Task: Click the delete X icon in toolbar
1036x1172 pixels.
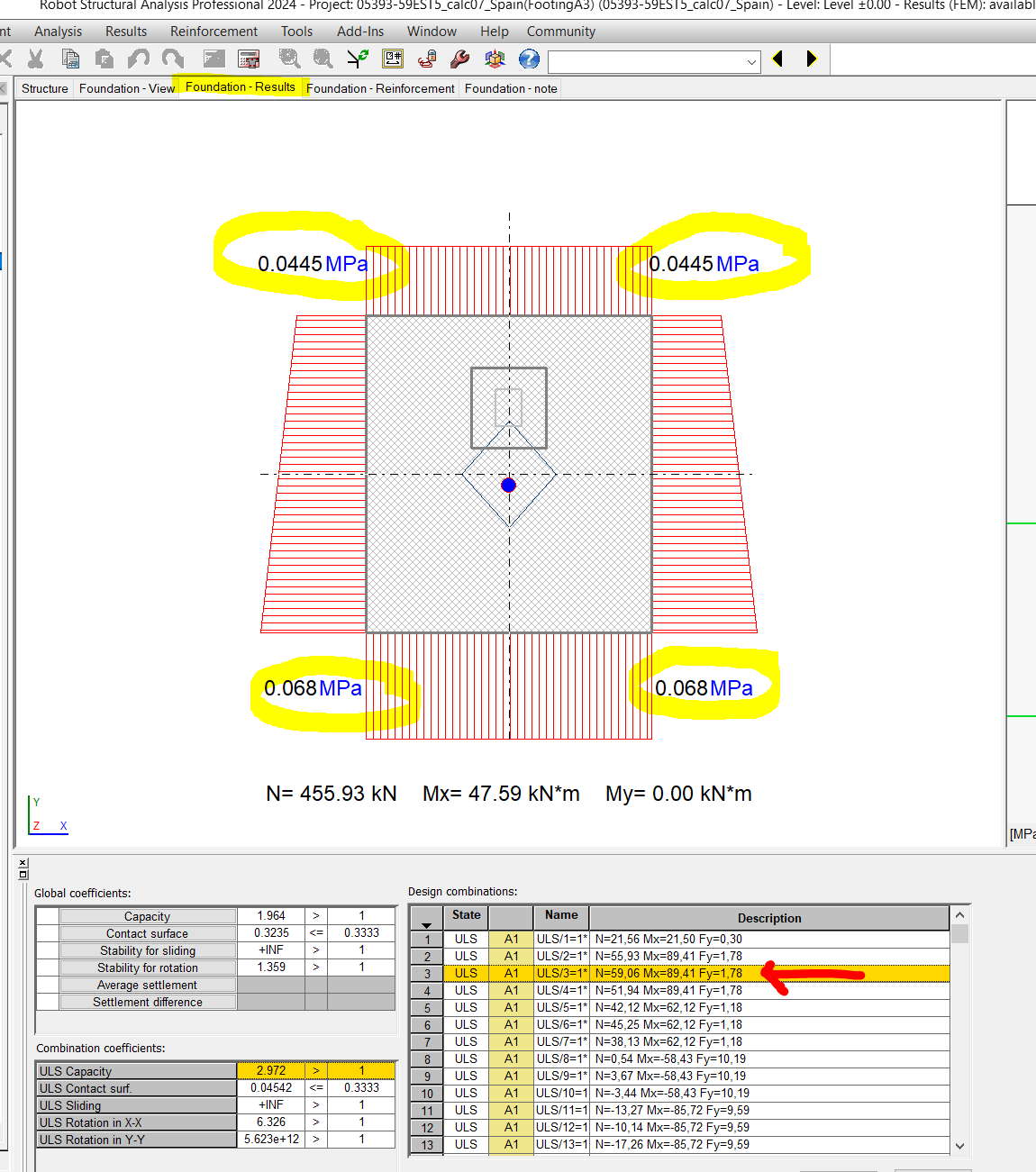Action: [x=5, y=59]
